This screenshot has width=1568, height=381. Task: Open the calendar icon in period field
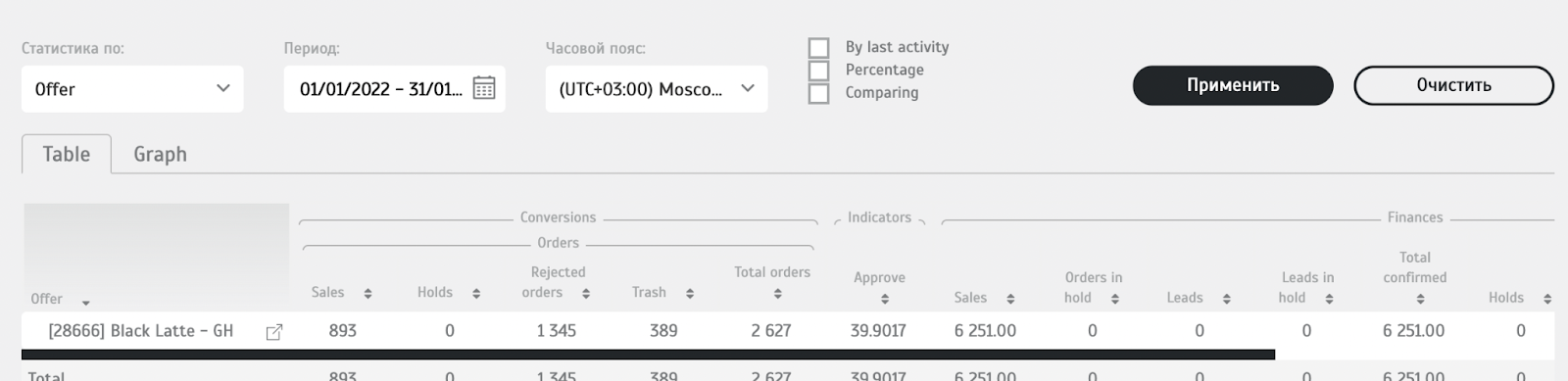[484, 88]
